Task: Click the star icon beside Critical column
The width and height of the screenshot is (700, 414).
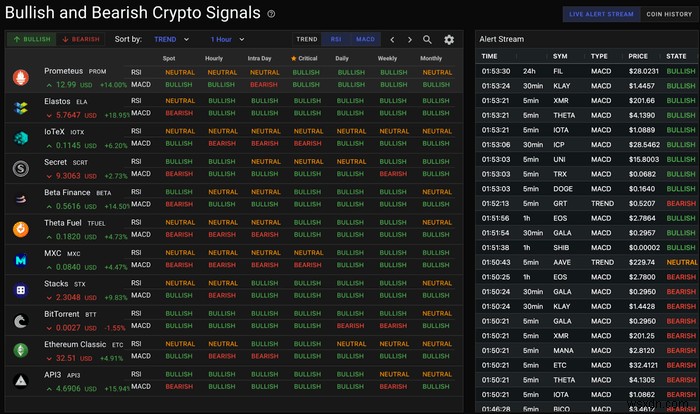Action: pos(293,59)
